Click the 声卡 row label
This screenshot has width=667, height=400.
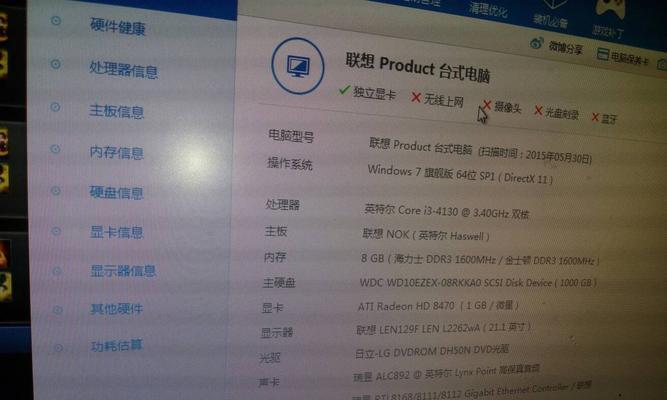pos(269,383)
